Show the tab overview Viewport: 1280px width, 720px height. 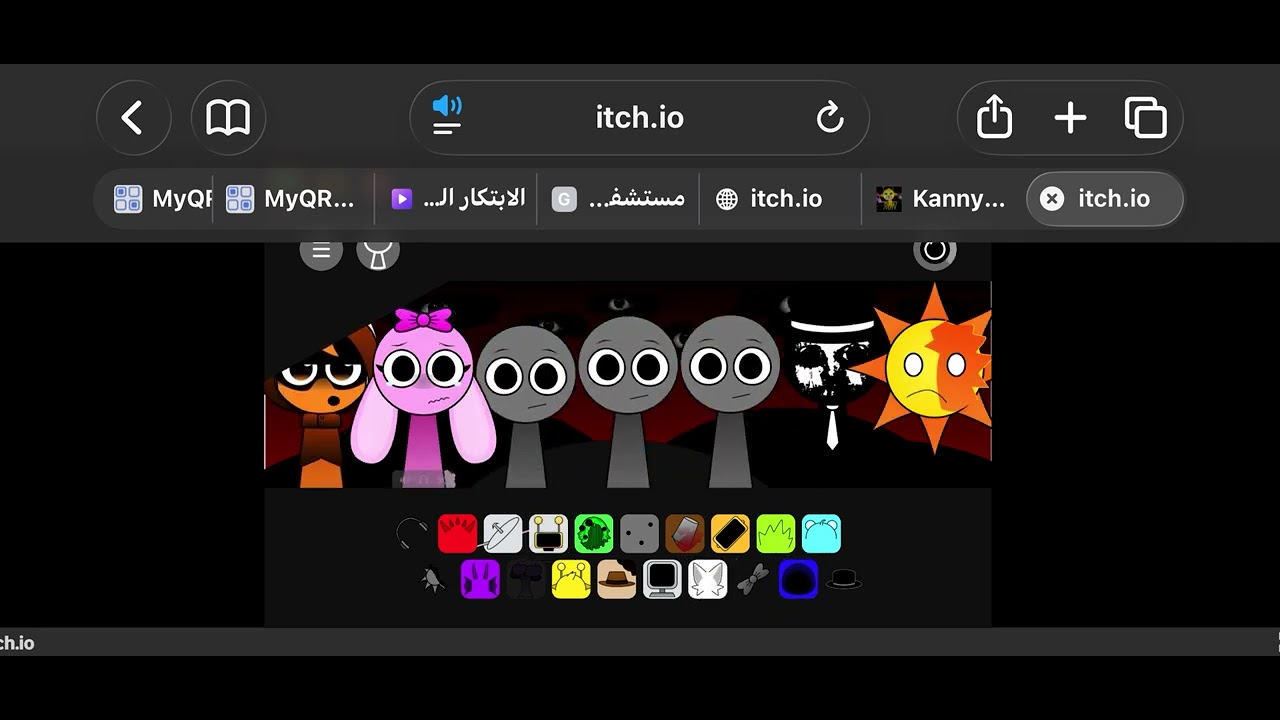coord(1146,118)
